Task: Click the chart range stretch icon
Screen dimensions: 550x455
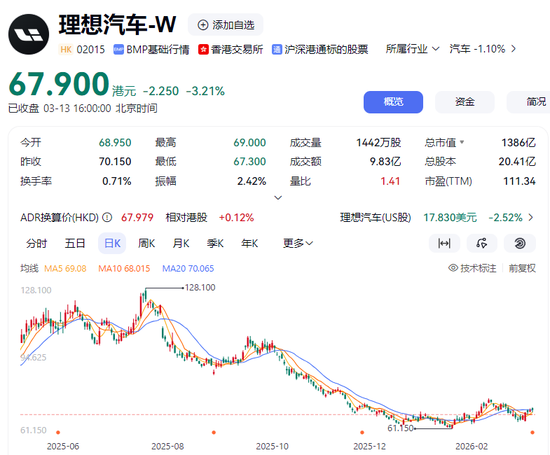Action: 444,243
